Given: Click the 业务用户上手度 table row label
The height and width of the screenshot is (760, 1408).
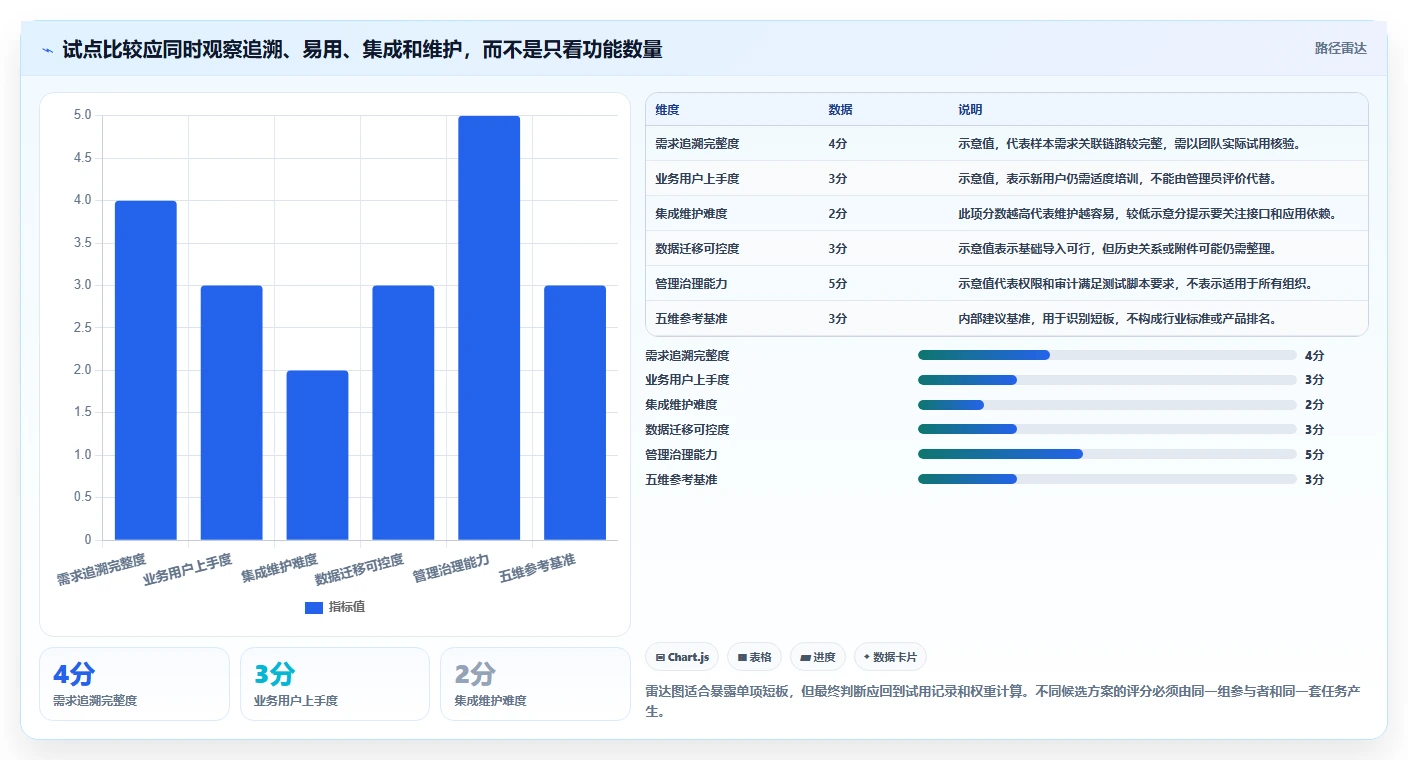Looking at the screenshot, I should coord(697,178).
